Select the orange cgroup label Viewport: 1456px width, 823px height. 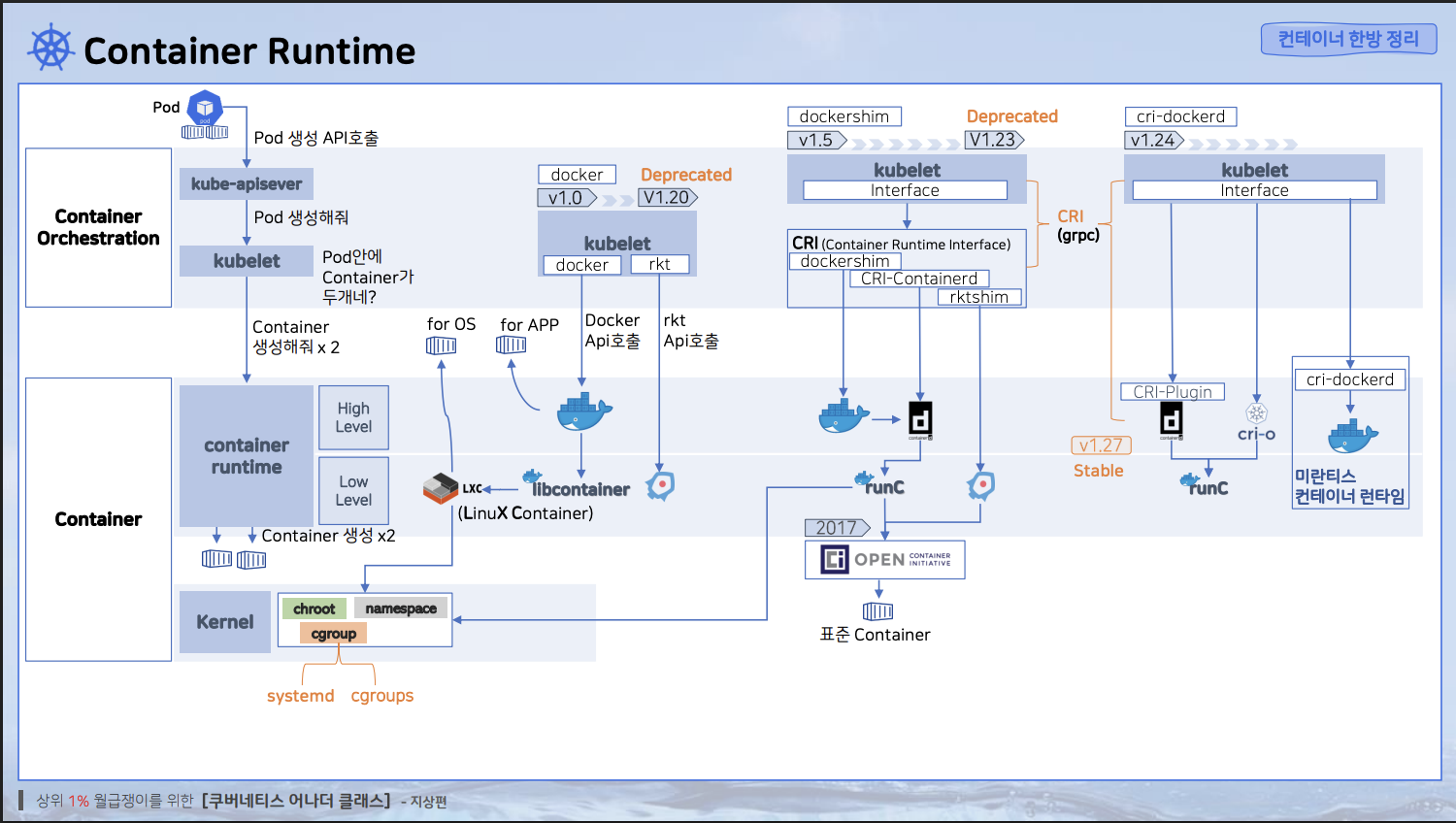[x=333, y=634]
